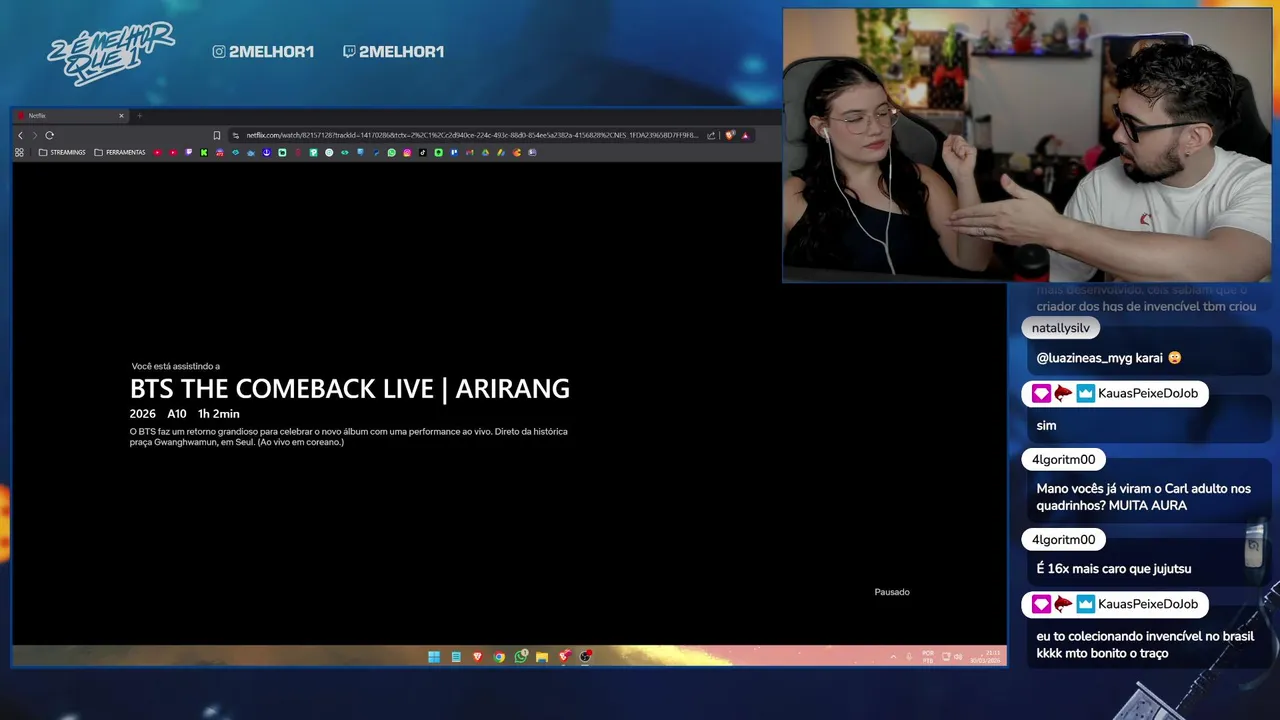Open the Twitch bookmark
The image size is (1280, 720).
(x=188, y=152)
